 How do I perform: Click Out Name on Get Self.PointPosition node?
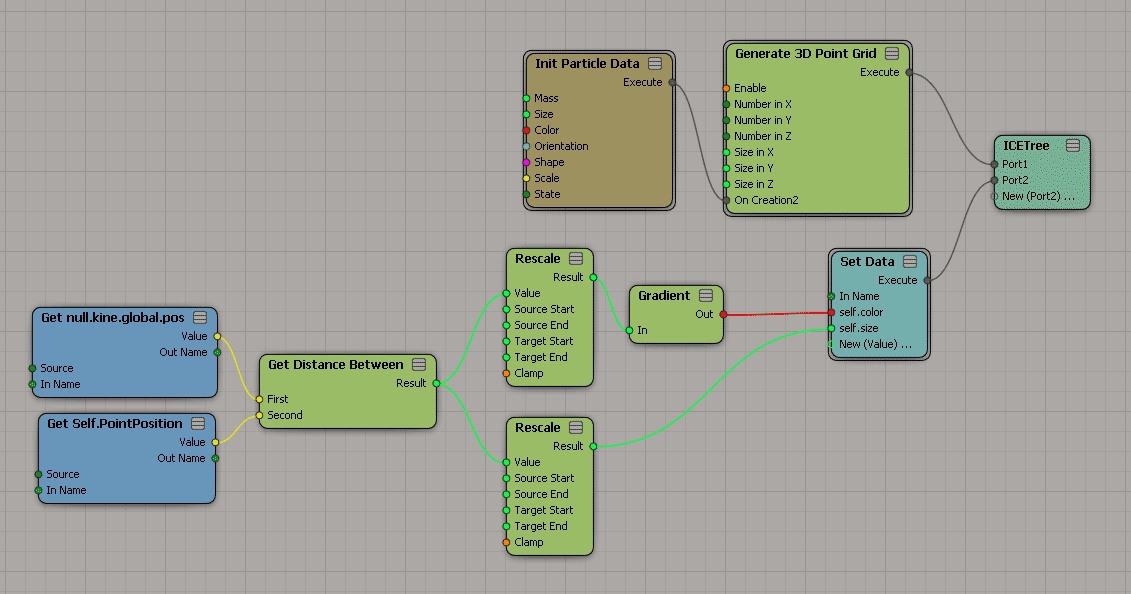click(181, 458)
